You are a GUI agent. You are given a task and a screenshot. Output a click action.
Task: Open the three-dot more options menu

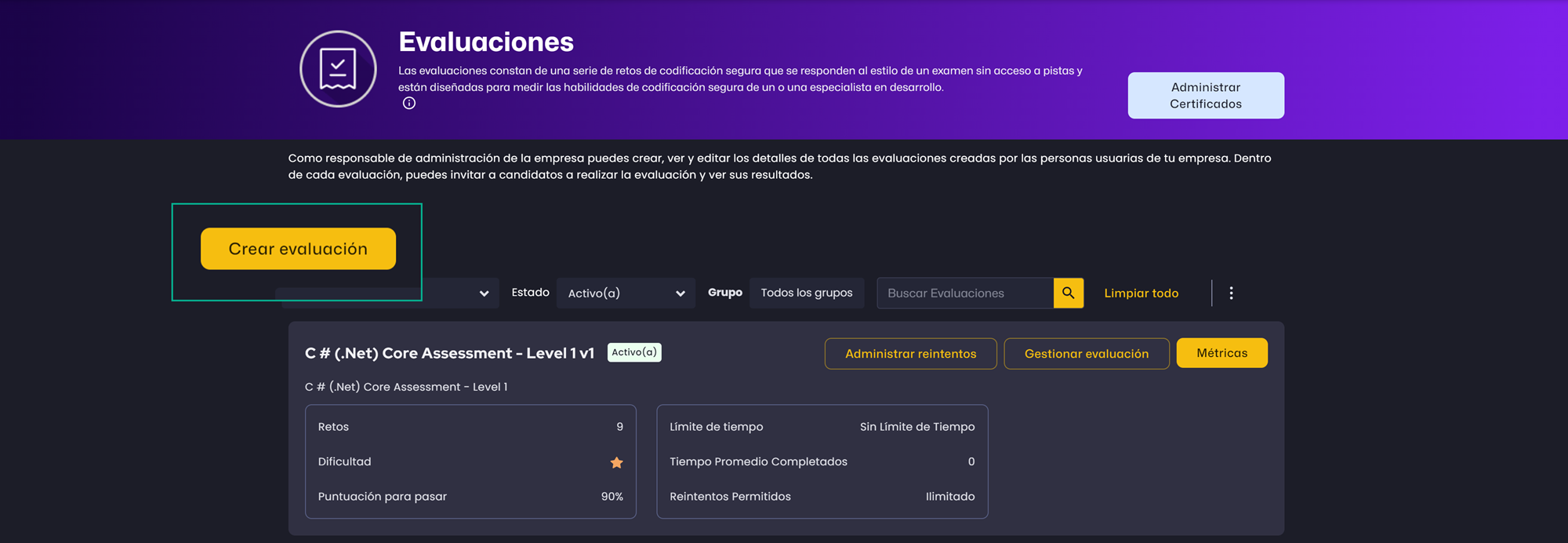click(1231, 293)
